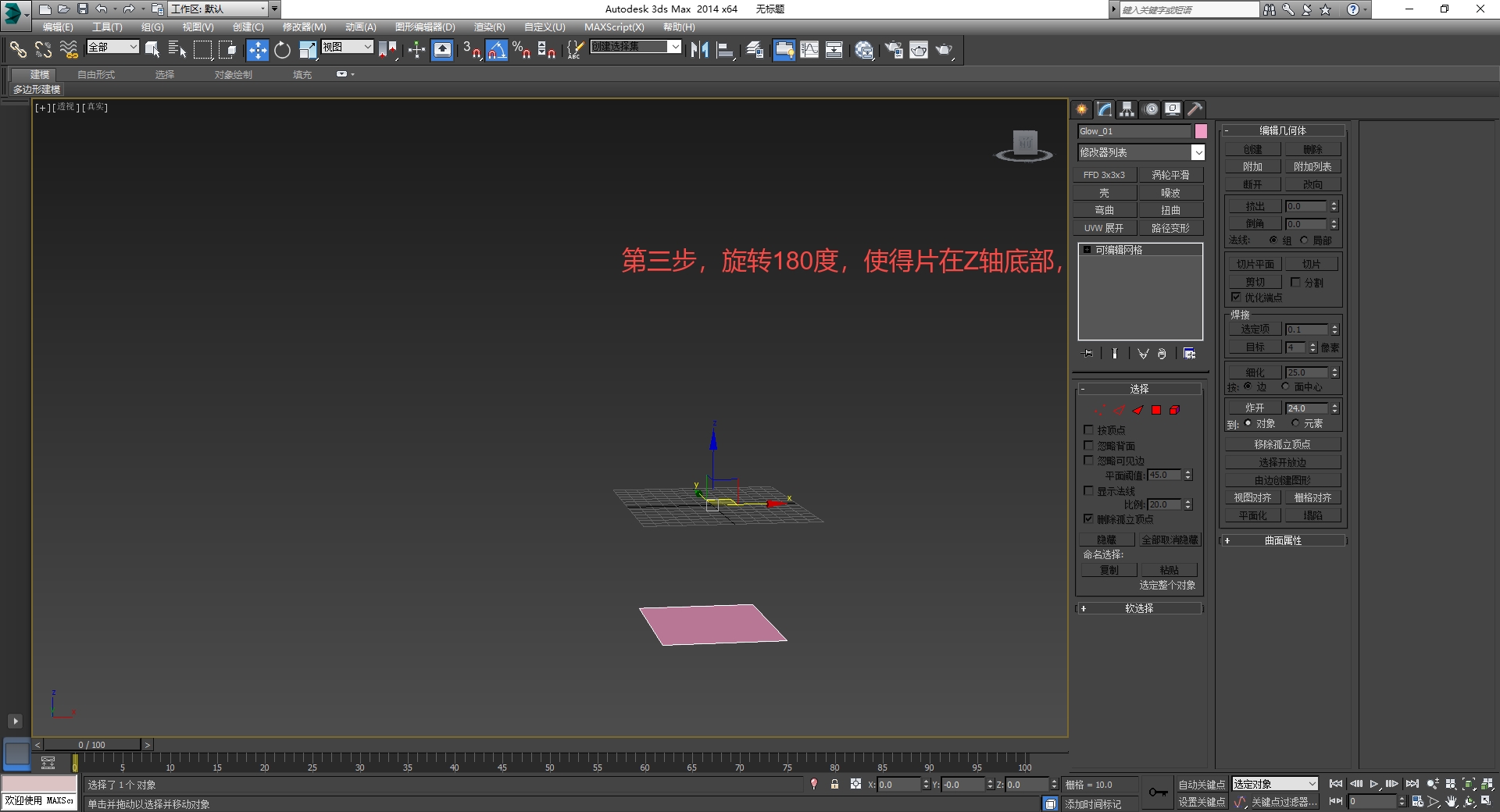Open the Mirror tool
Screen dimensions: 1500x812
[x=699, y=50]
